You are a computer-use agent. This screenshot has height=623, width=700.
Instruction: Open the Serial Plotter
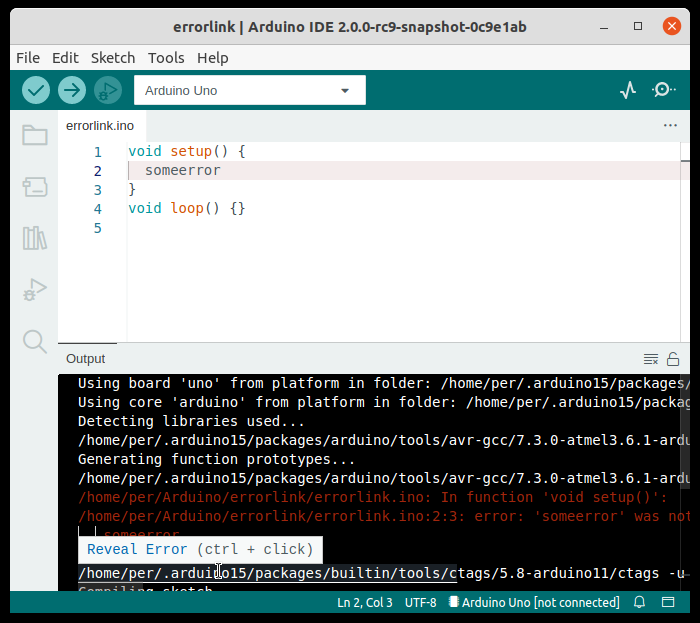pos(628,90)
